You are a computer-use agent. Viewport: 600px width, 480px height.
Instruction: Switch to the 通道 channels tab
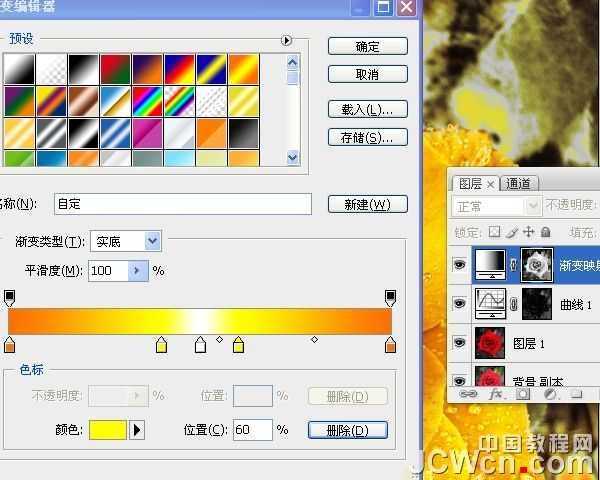519,183
